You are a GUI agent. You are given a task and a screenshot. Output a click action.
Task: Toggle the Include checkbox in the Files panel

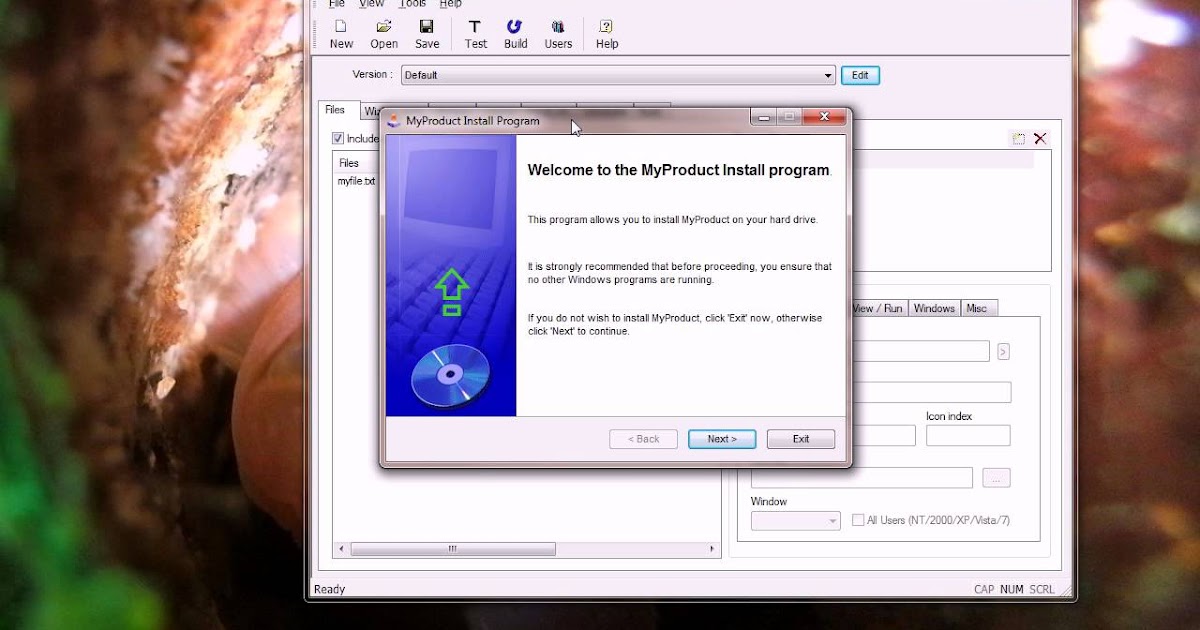(x=337, y=138)
